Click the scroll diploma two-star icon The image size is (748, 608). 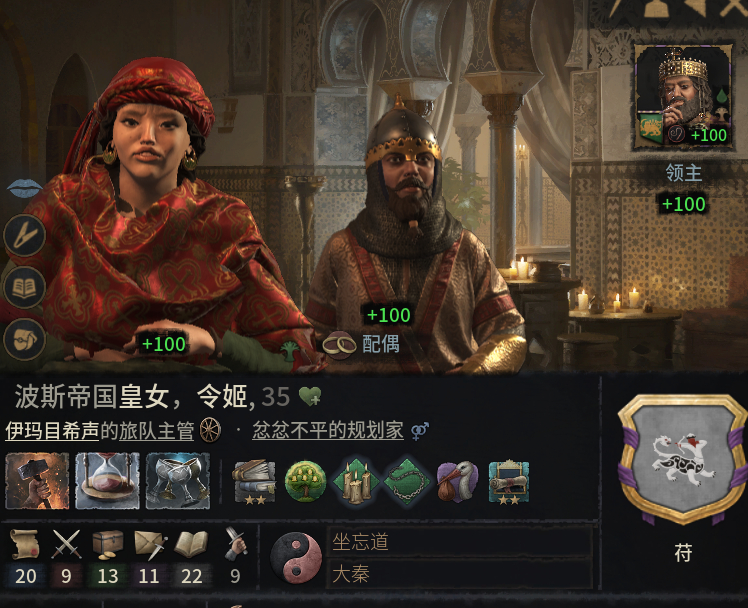509,482
